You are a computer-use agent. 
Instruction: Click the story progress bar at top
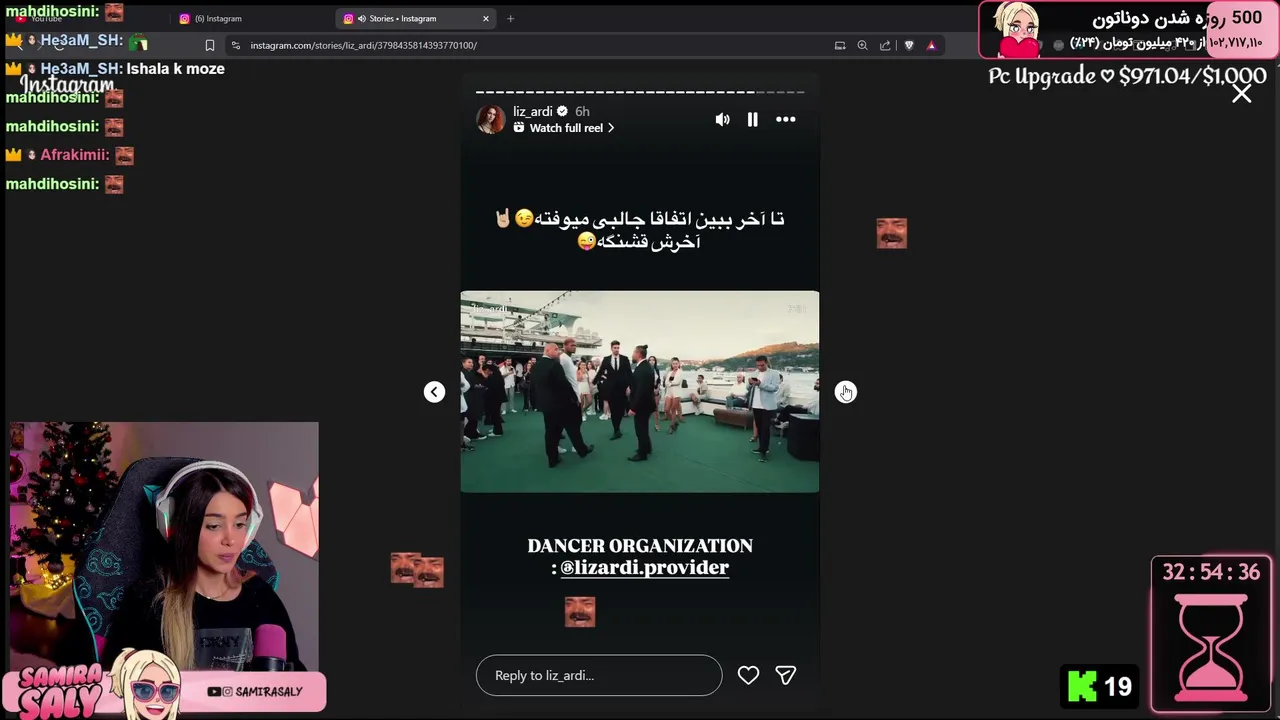point(640,91)
